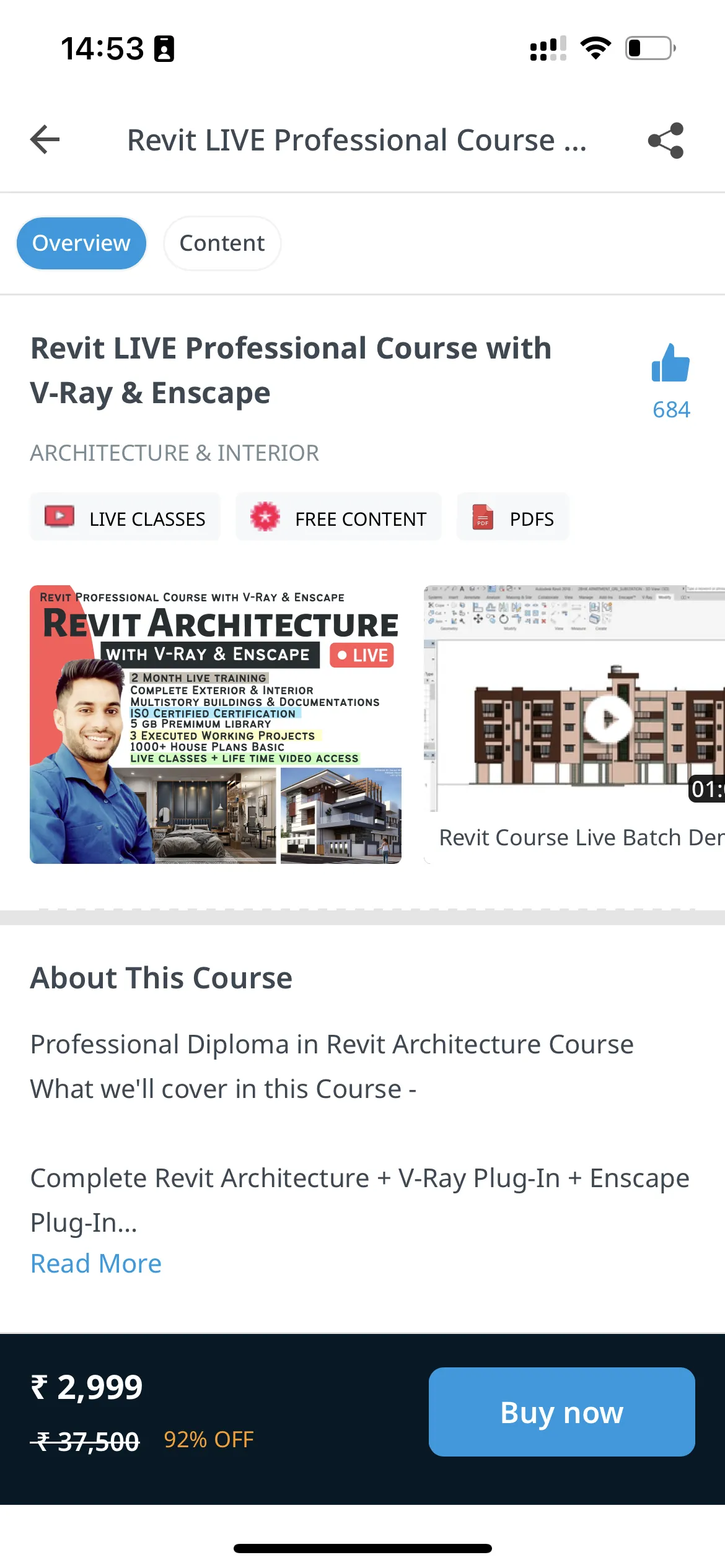The height and width of the screenshot is (1568, 725).
Task: Like the course with thumbs-up icon
Action: [x=670, y=364]
